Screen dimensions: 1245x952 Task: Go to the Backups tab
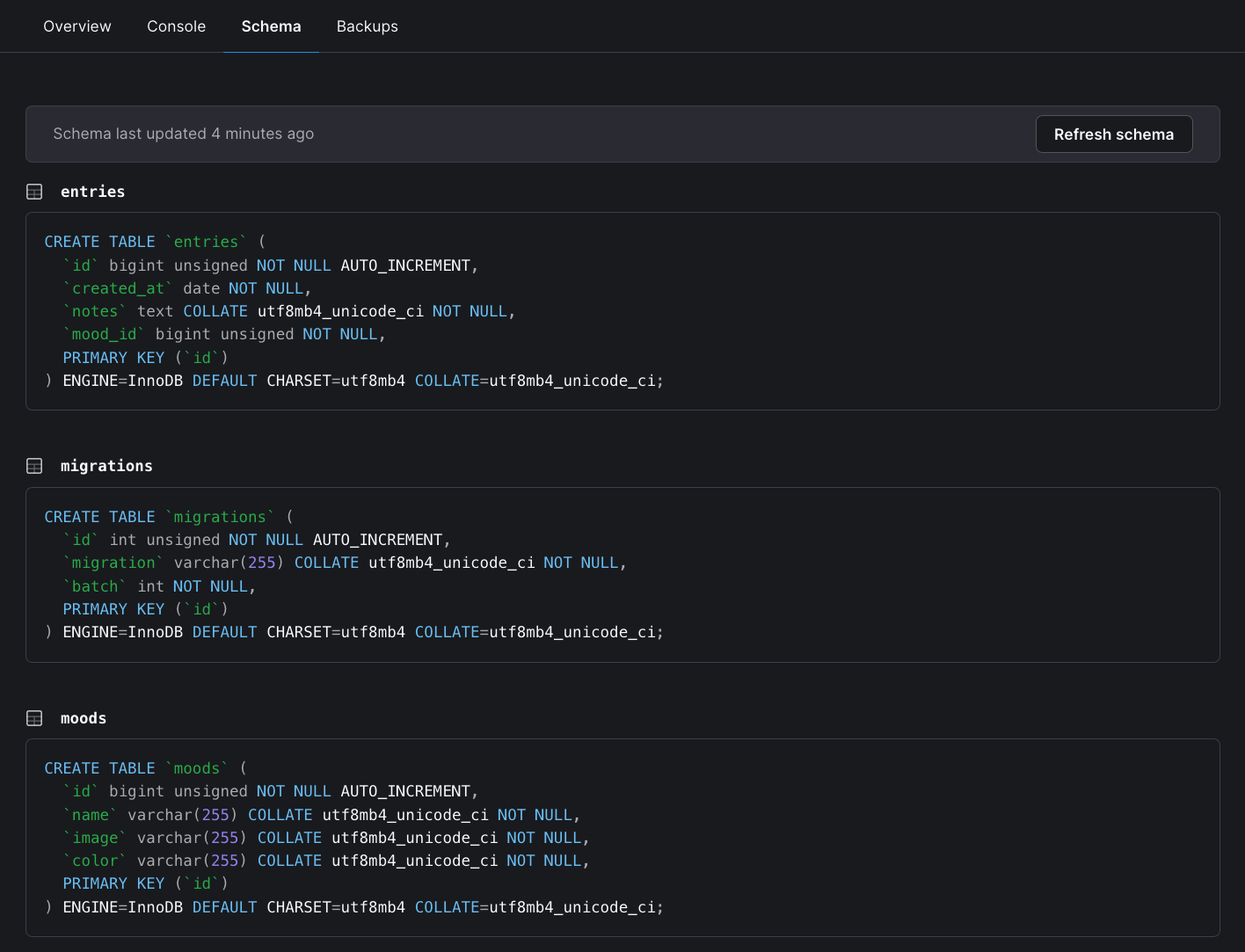coord(367,25)
